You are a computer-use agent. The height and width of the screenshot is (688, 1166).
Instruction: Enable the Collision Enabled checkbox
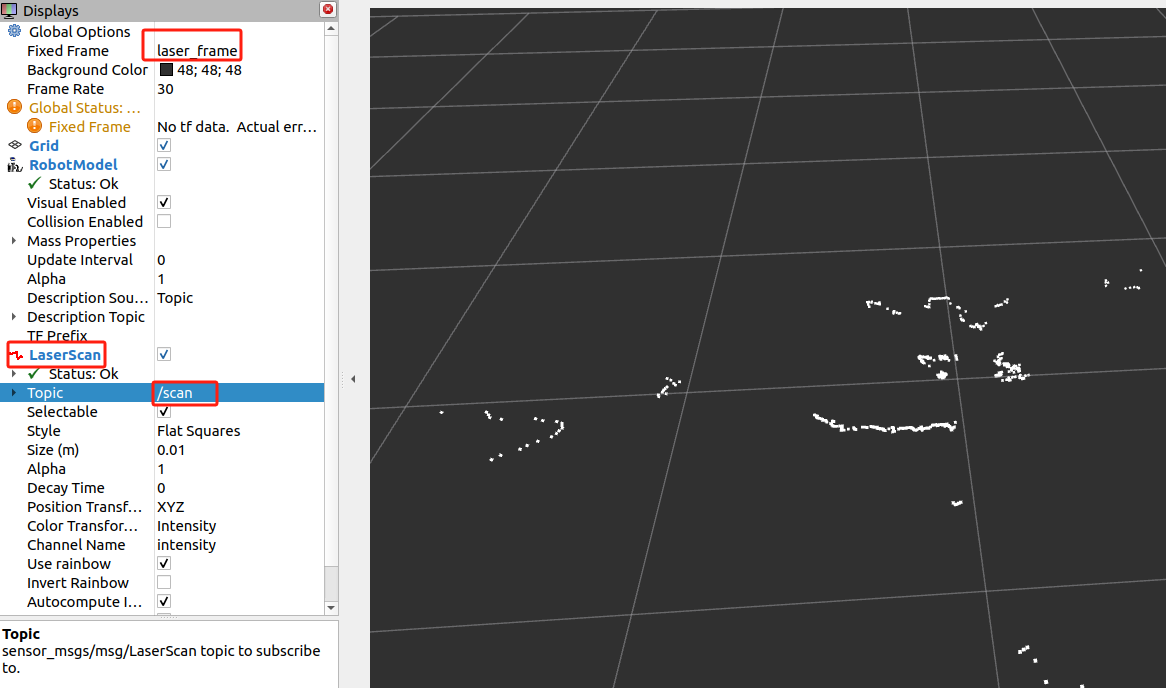tap(164, 221)
